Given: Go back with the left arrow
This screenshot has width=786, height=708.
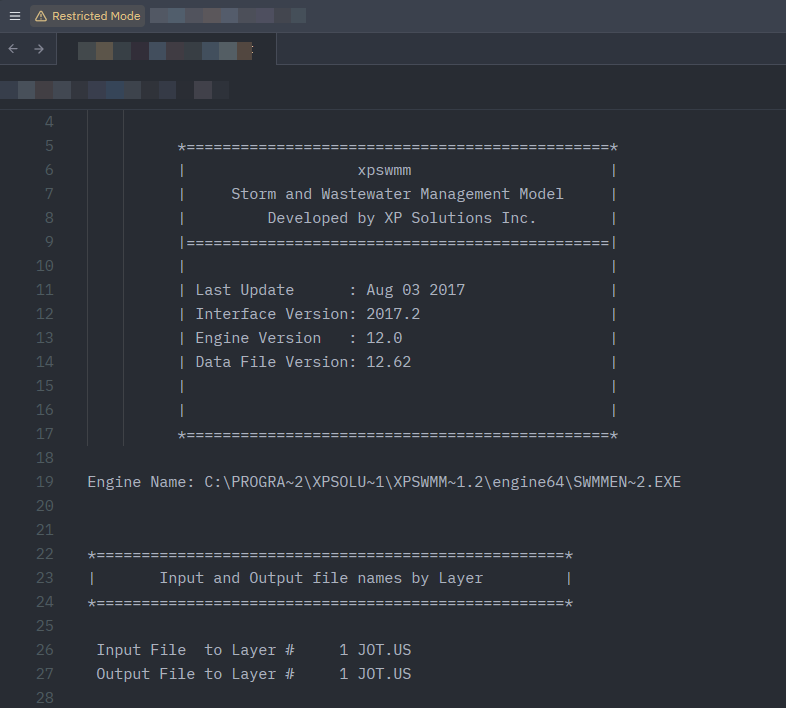Looking at the screenshot, I should click(13, 49).
